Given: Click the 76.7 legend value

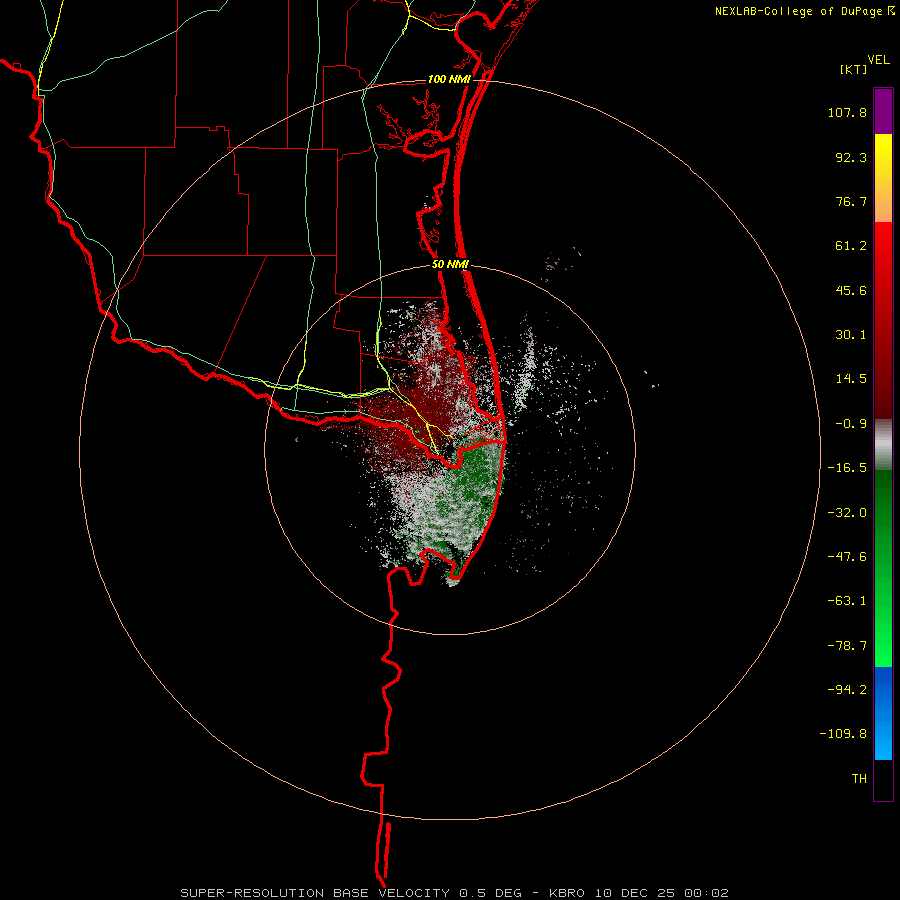Looking at the screenshot, I should point(851,201).
